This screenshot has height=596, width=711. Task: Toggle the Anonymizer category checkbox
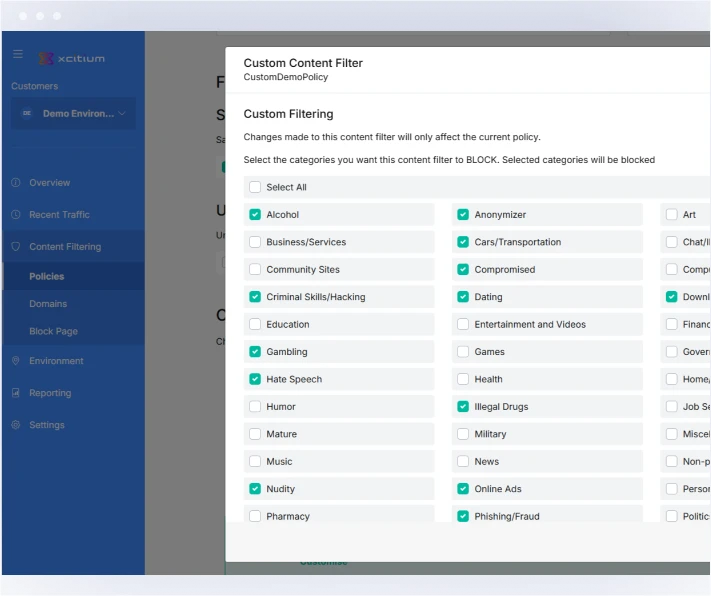pyautogui.click(x=463, y=215)
